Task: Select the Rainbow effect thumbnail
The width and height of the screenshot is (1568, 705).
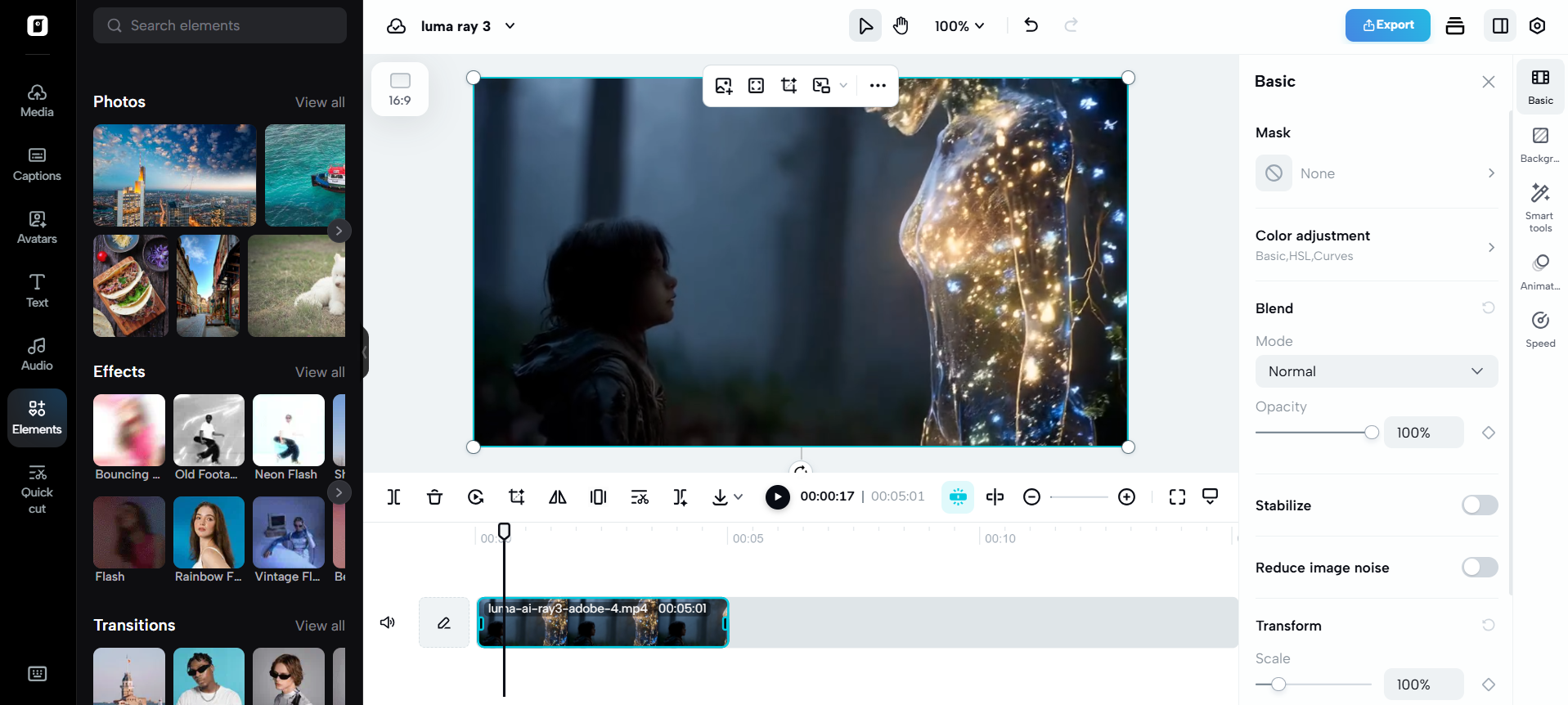Action: click(209, 532)
